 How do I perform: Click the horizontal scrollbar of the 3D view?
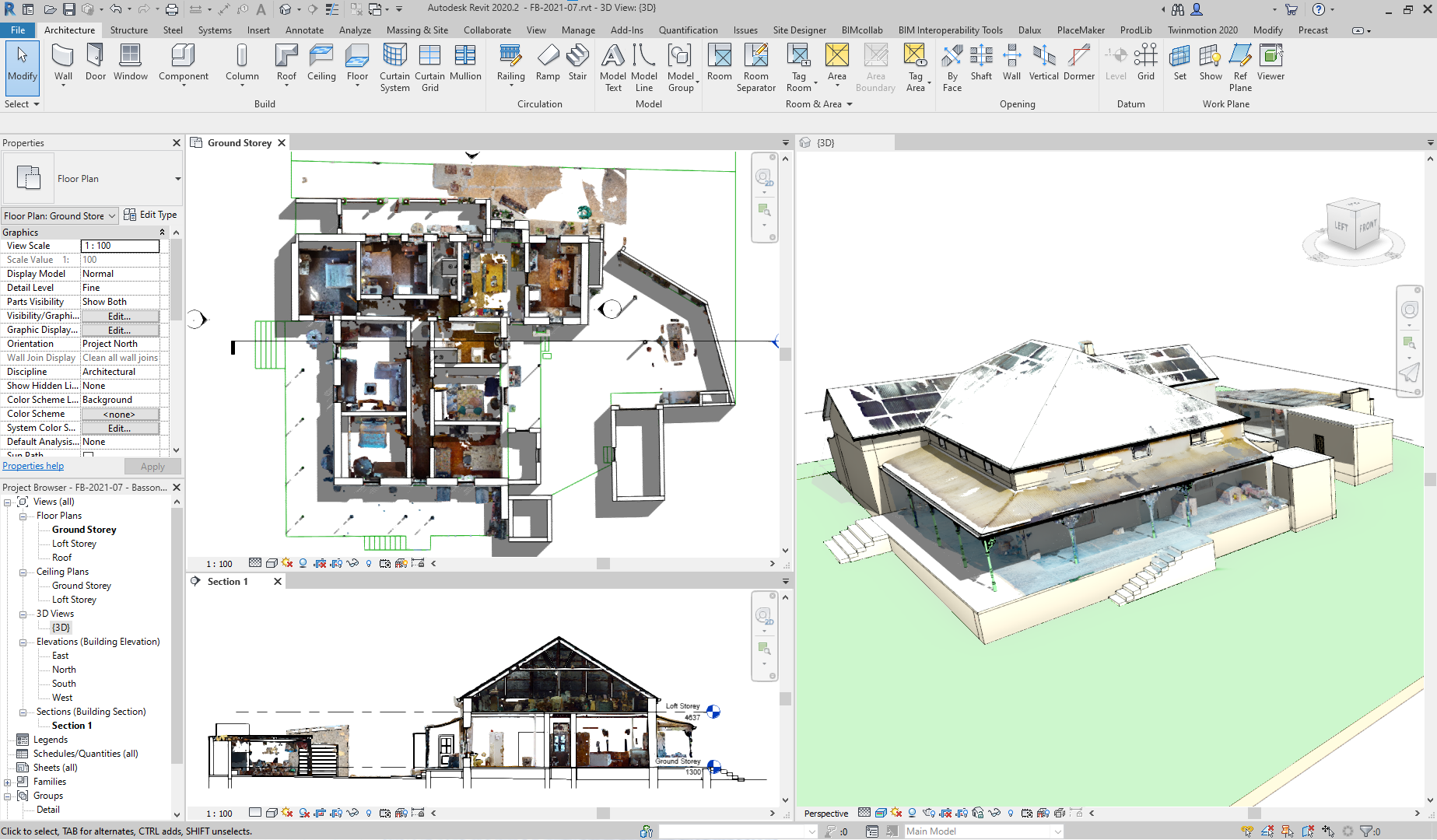(1254, 813)
